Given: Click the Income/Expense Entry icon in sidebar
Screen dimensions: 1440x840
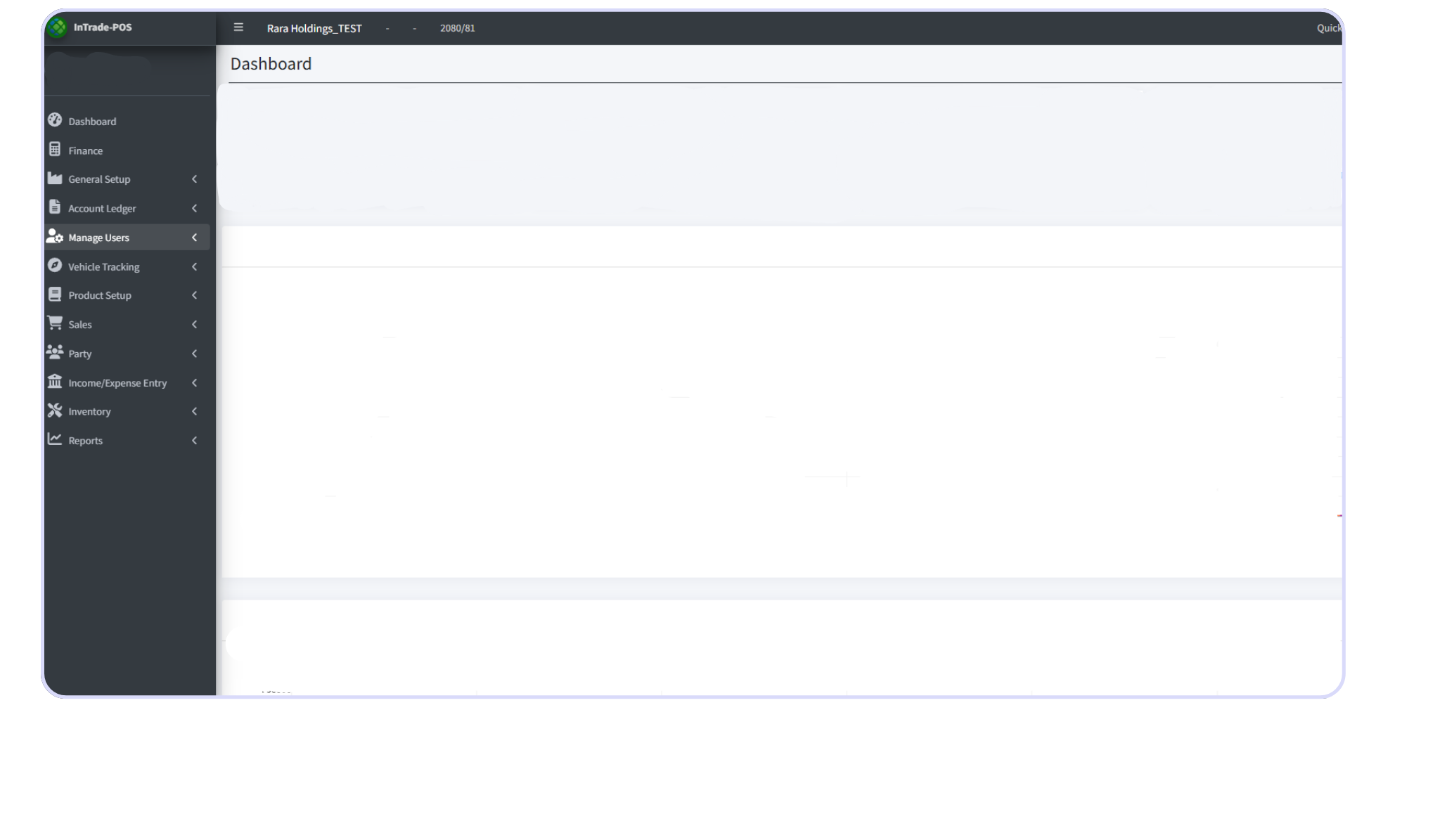Looking at the screenshot, I should [55, 382].
